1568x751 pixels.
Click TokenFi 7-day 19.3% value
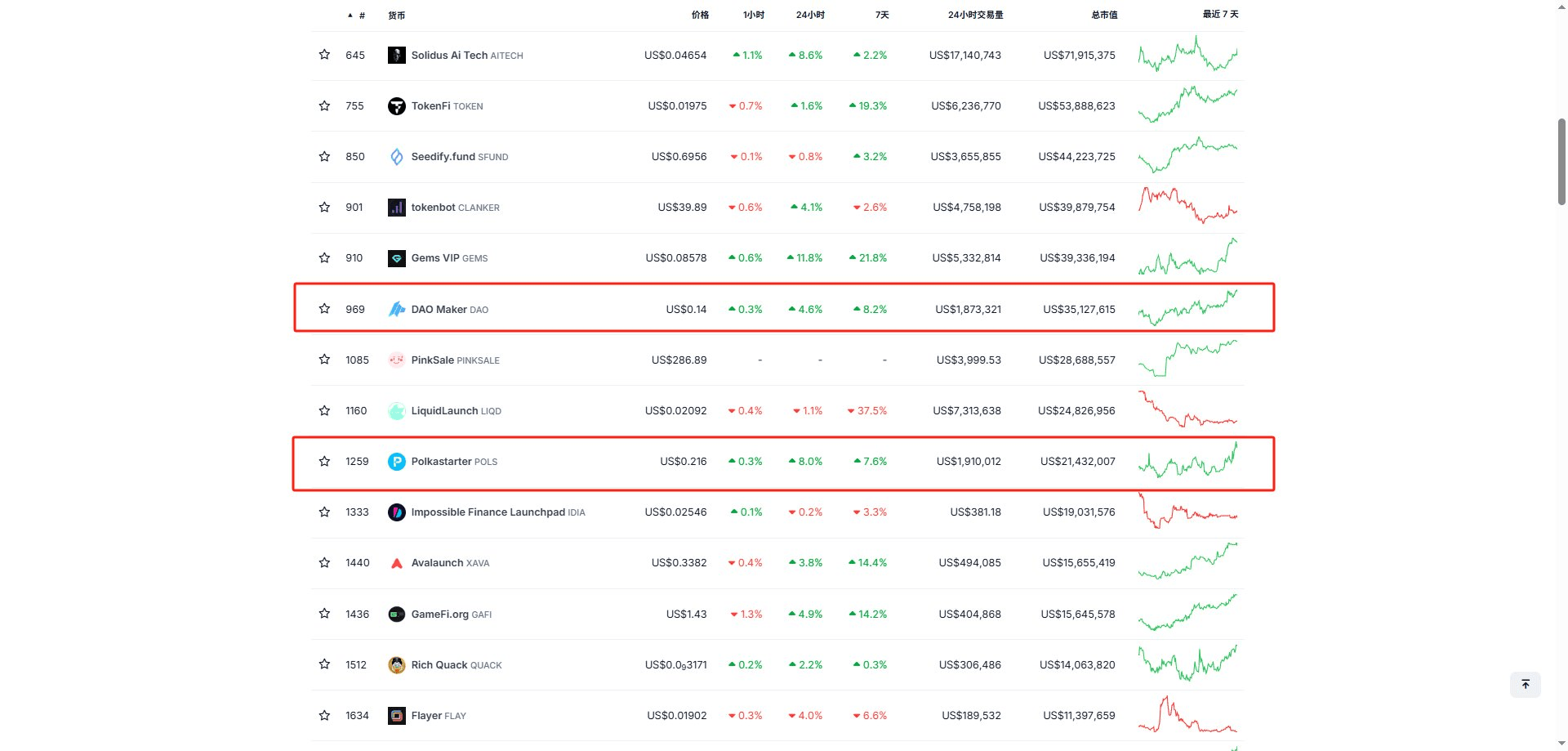pyautogui.click(x=867, y=106)
